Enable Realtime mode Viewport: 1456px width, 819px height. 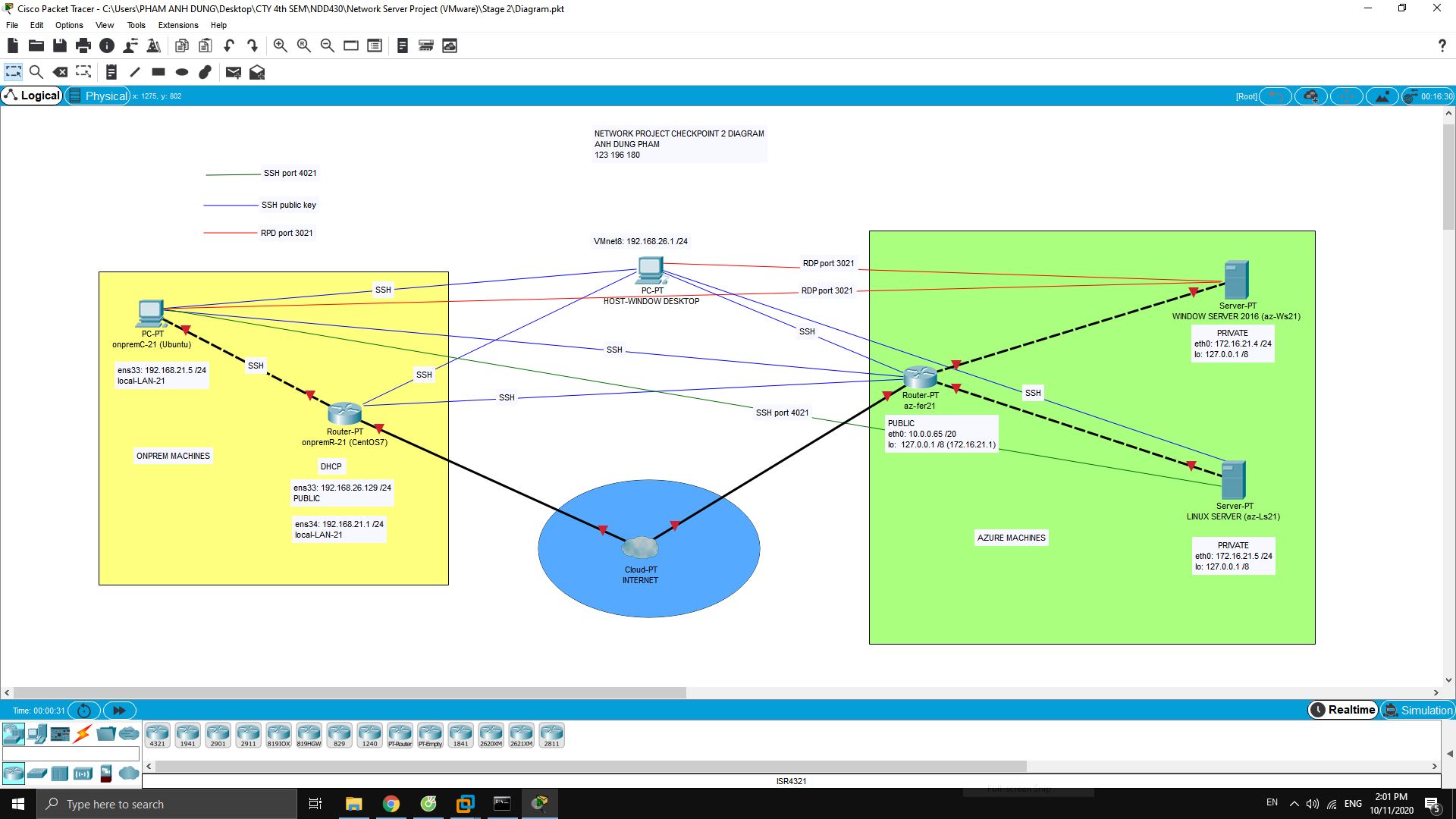[x=1342, y=710]
